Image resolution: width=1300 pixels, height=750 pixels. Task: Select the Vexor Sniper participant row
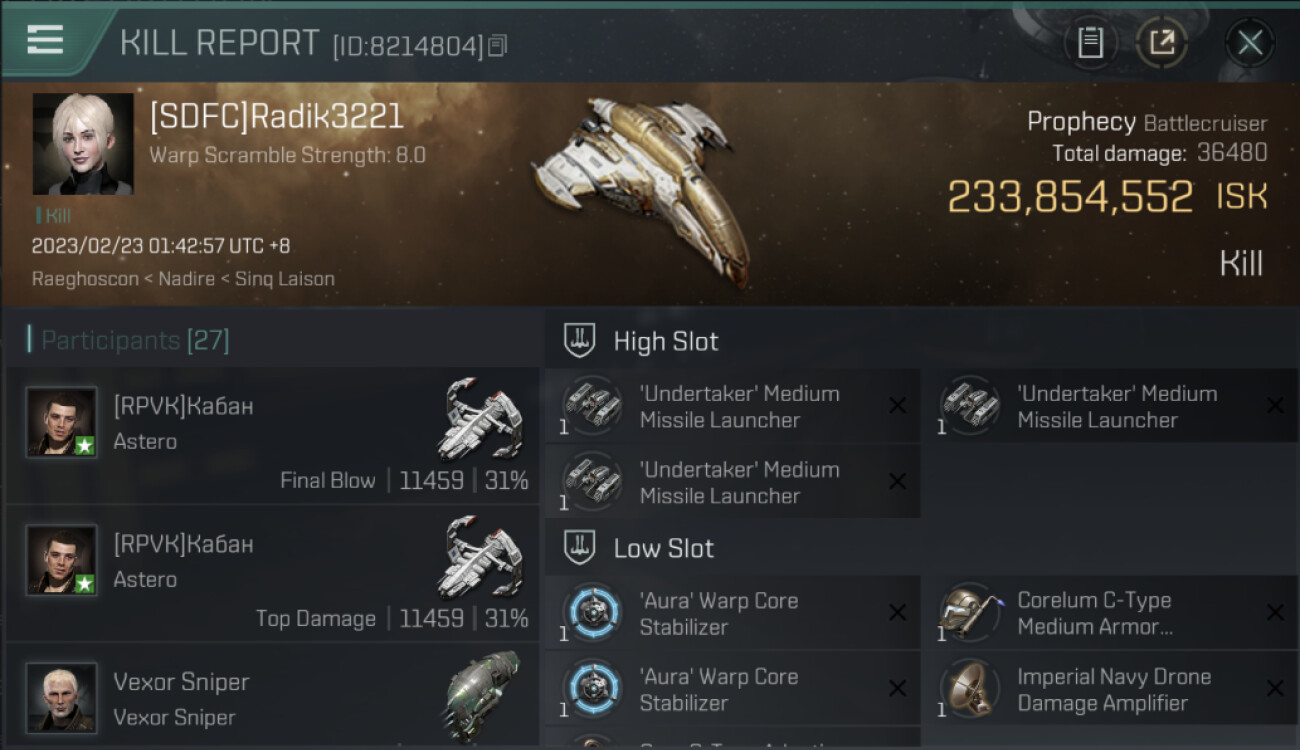coord(273,697)
